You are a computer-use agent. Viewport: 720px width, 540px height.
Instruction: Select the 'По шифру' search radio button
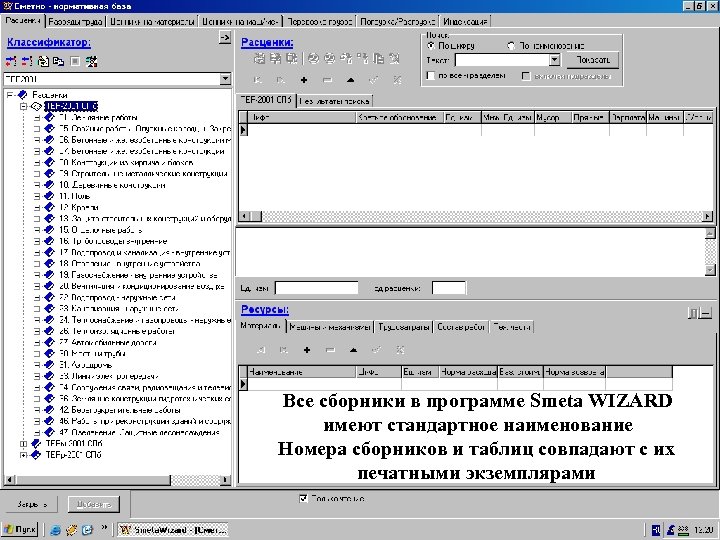click(x=431, y=46)
